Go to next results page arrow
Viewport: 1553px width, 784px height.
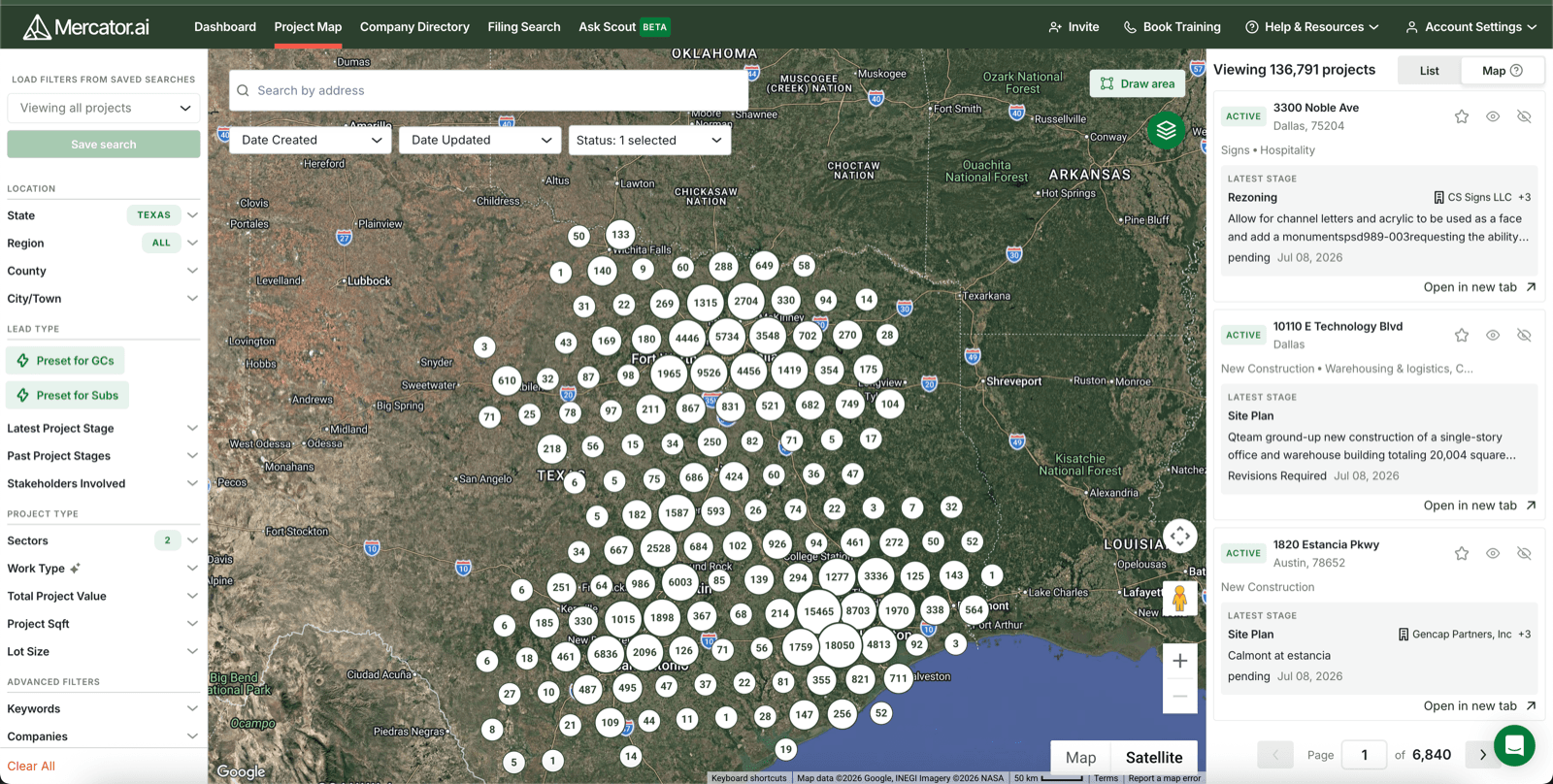1482,755
